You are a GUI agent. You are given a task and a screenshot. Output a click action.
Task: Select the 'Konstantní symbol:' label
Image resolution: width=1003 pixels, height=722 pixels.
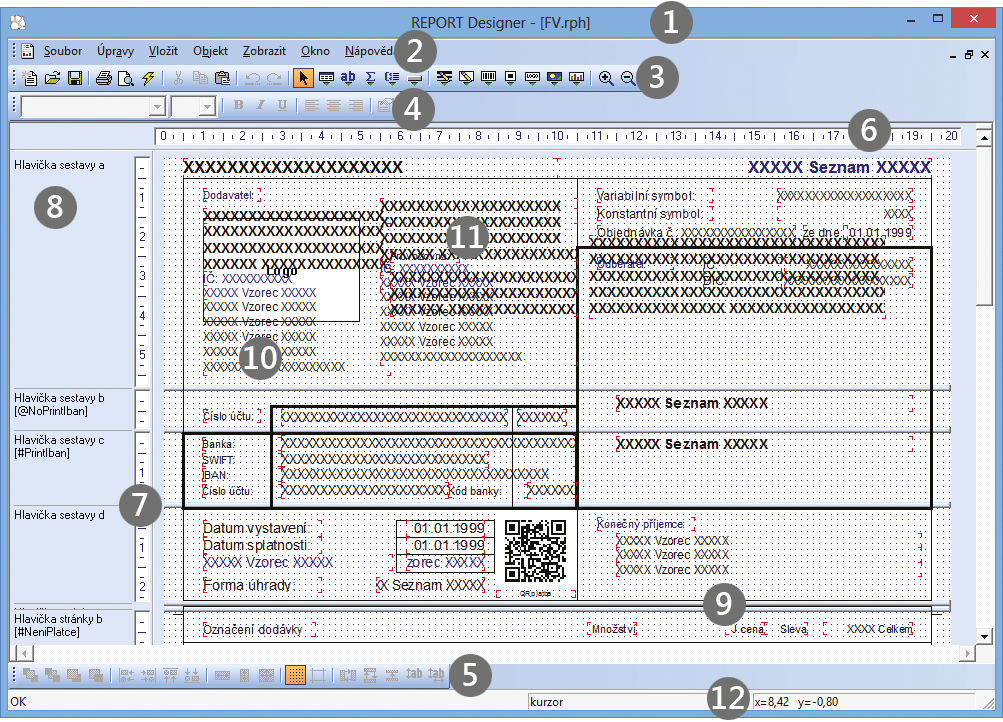(650, 214)
